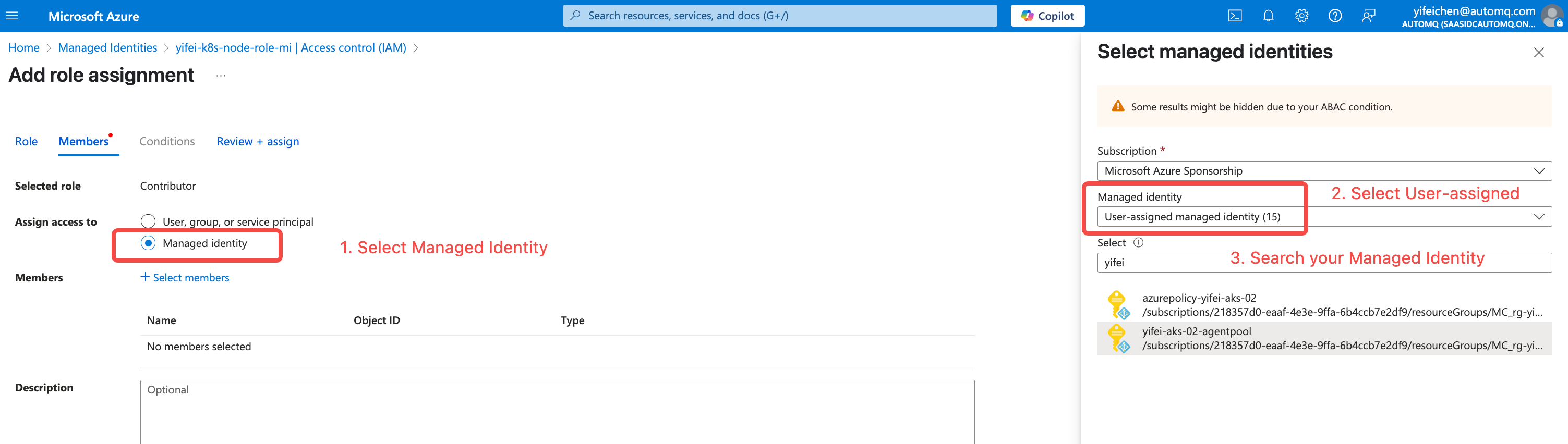Open the Azure portal hamburger menu
This screenshot has height=444, width=1568.
click(x=12, y=16)
